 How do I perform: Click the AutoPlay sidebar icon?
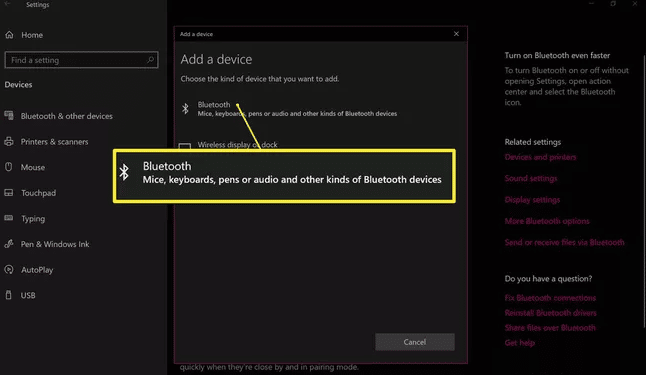[x=9, y=270]
